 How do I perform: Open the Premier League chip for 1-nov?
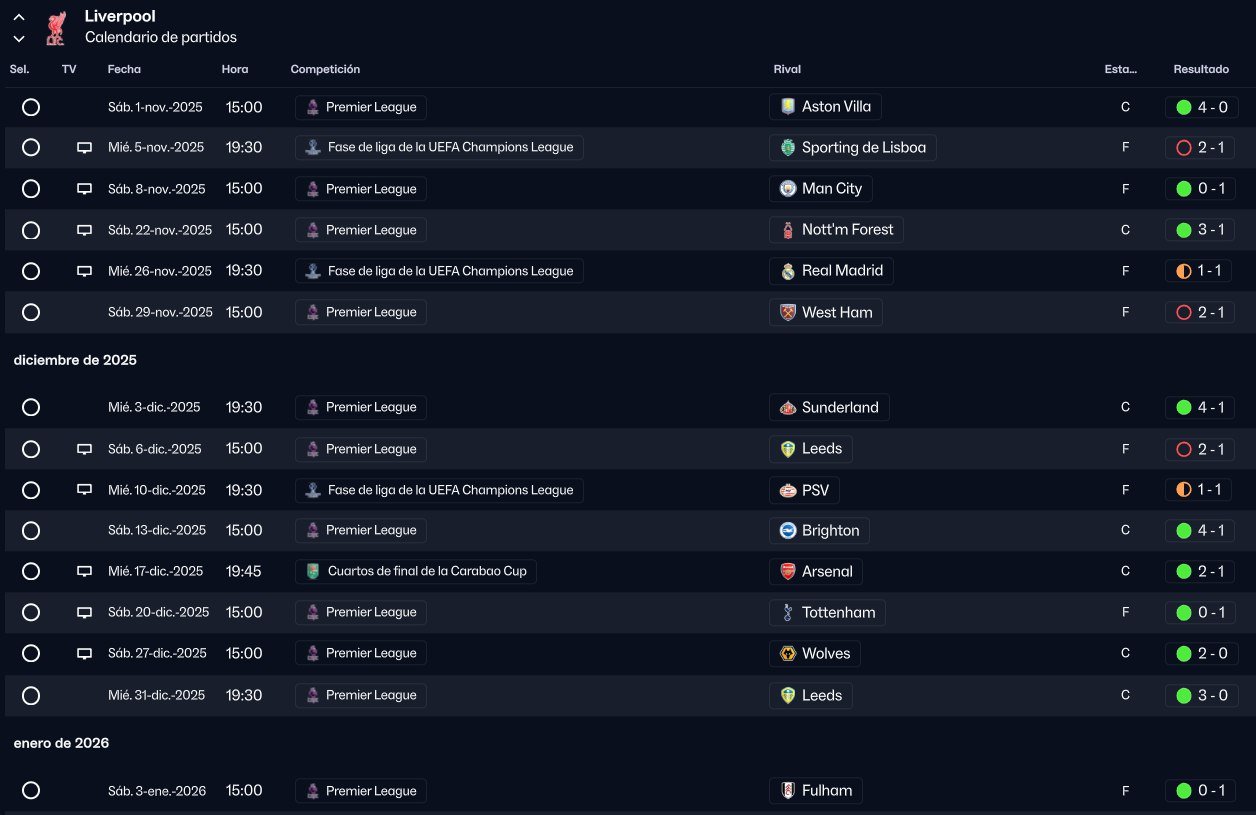point(361,107)
